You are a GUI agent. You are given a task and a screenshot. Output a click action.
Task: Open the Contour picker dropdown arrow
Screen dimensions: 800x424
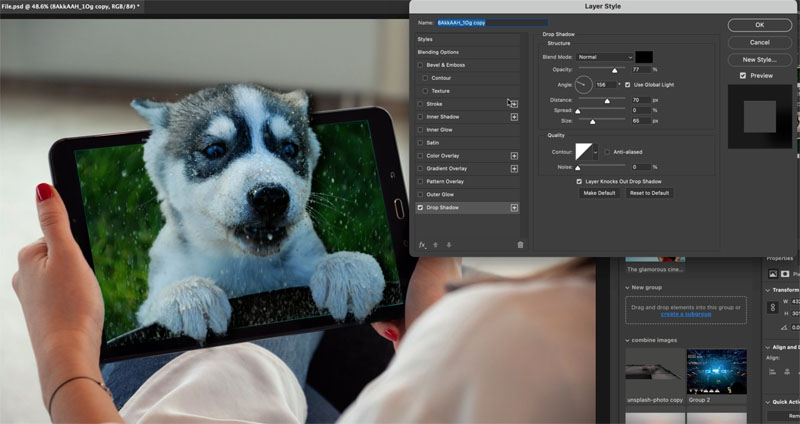point(595,152)
